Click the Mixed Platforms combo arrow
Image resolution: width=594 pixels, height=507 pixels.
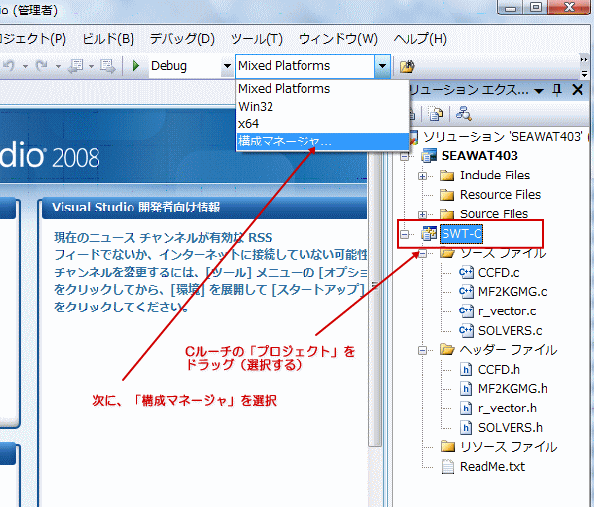point(382,66)
